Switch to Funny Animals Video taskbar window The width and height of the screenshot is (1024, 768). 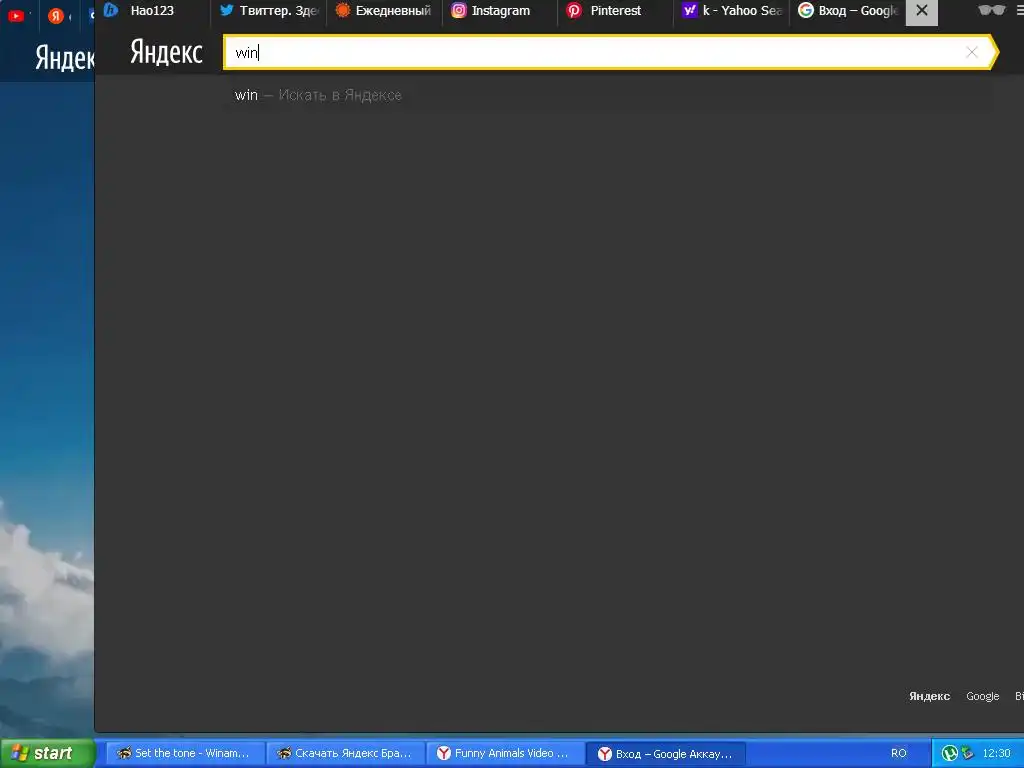pyautogui.click(x=506, y=753)
